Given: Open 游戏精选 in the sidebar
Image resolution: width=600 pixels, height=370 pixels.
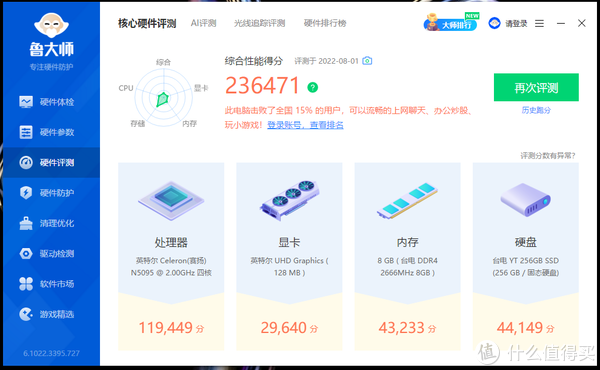Looking at the screenshot, I should click(51, 314).
